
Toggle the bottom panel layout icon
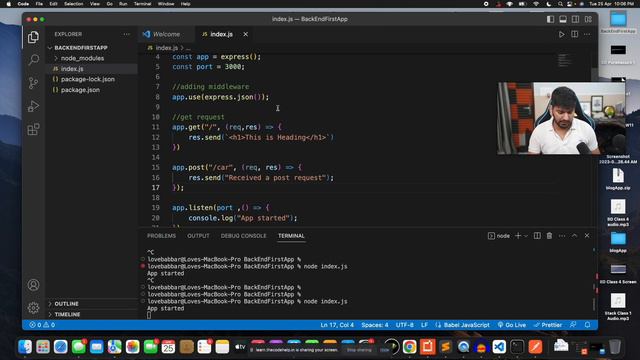[563, 19]
